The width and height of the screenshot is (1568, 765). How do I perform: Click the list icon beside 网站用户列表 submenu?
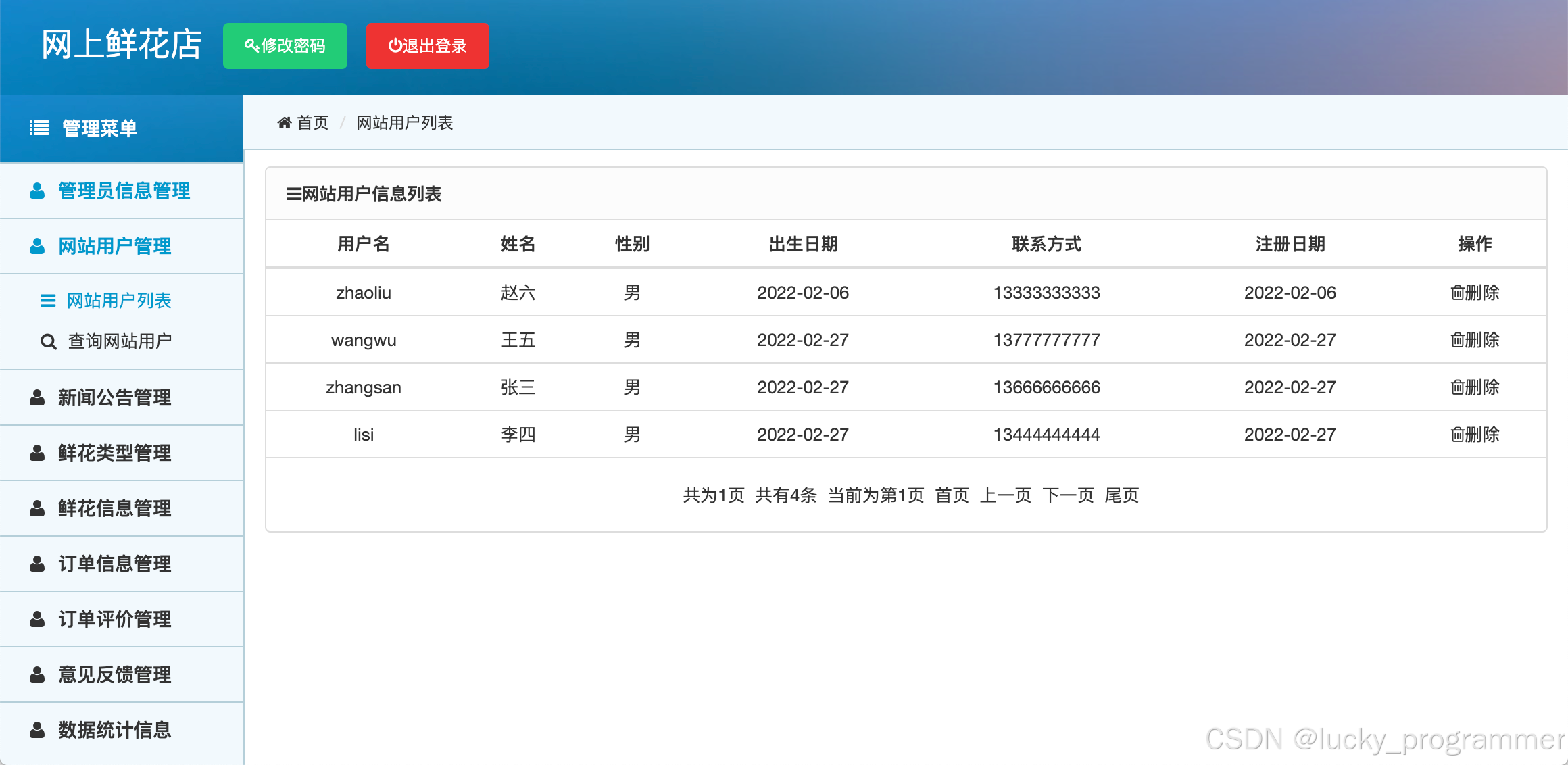point(48,301)
